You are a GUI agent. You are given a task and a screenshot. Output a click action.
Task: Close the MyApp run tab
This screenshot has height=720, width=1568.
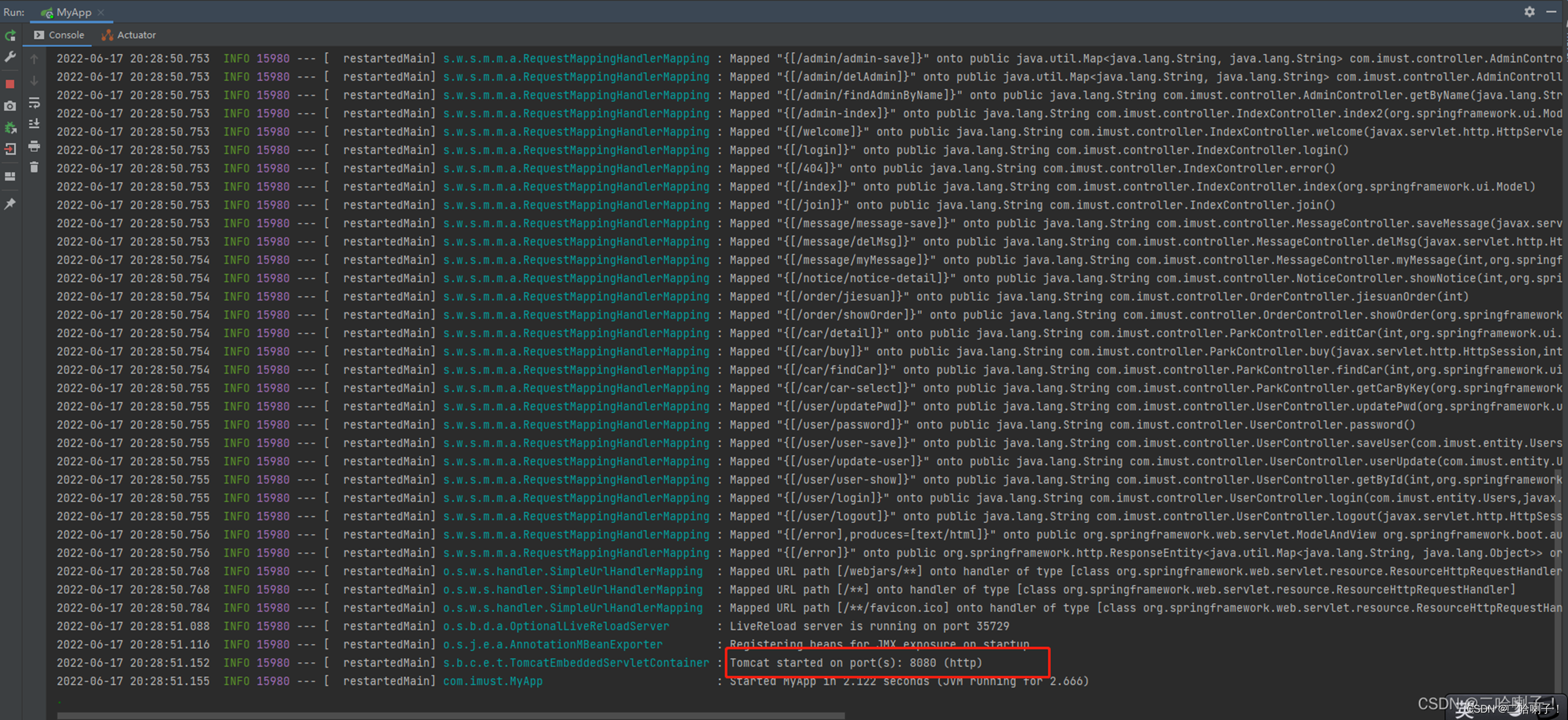click(x=101, y=12)
